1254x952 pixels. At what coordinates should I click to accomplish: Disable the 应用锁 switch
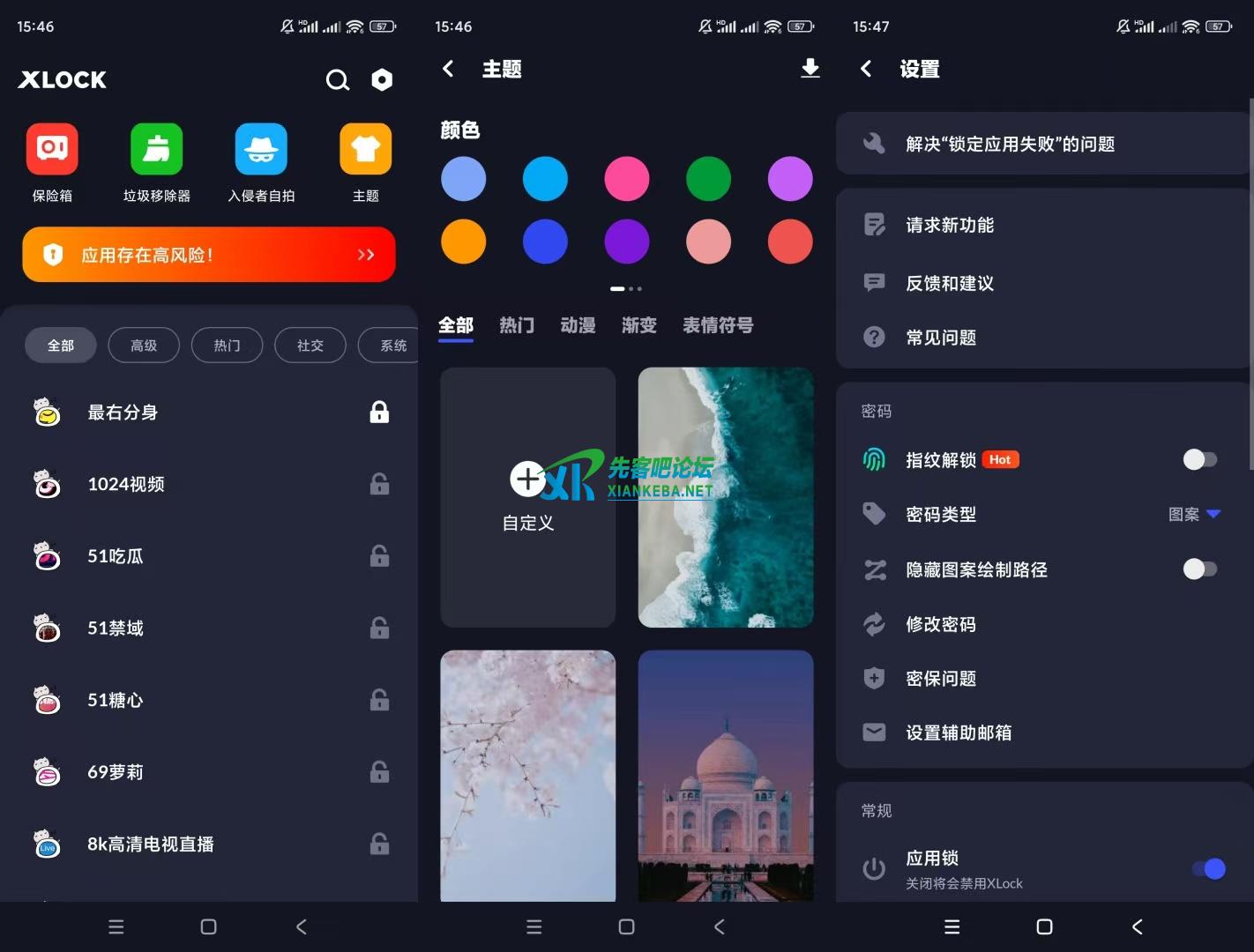(x=1207, y=869)
